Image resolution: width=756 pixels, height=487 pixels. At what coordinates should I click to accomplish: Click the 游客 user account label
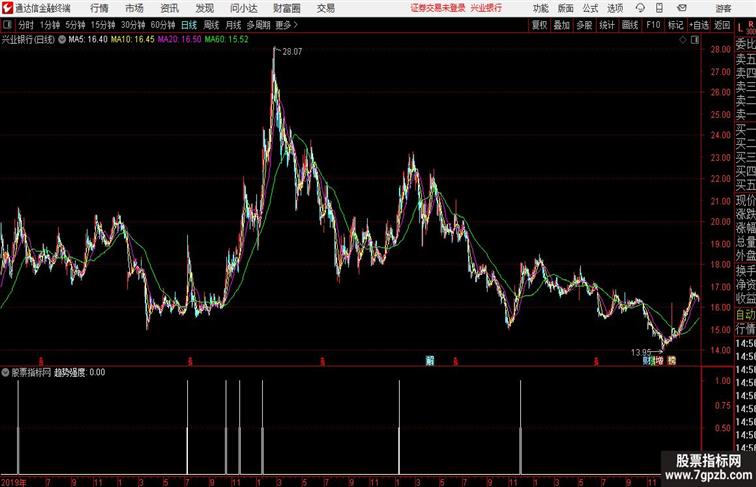723,8
